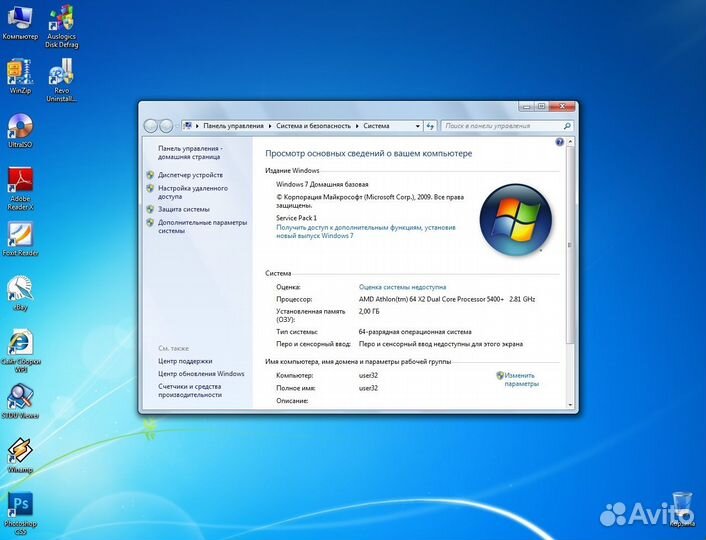Open Центр обновления Windows link
Image resolution: width=706 pixels, height=540 pixels.
(201, 373)
